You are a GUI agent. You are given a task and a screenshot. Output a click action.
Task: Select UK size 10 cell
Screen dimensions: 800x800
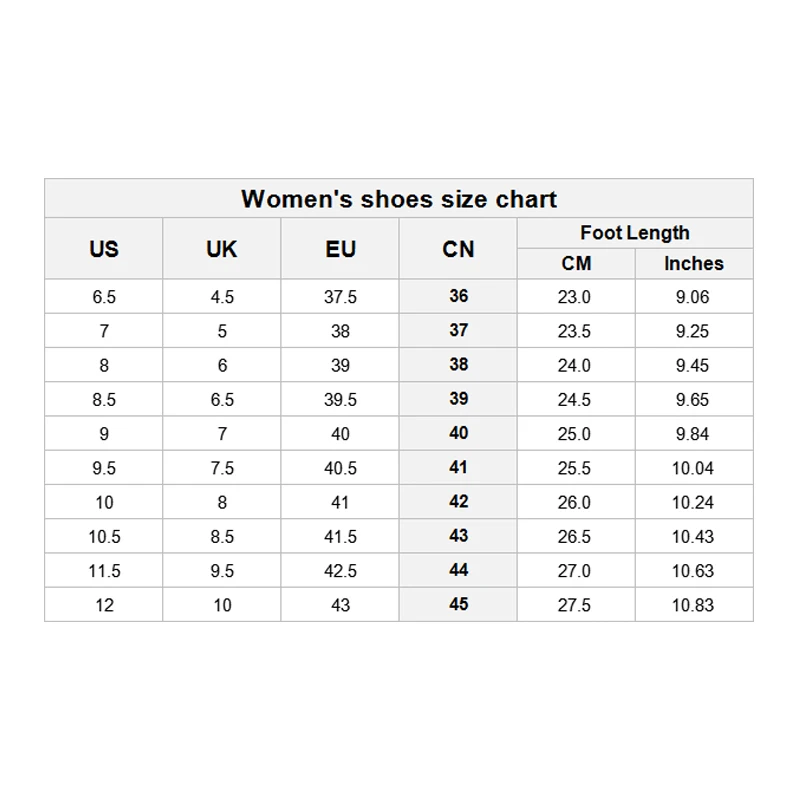222,605
